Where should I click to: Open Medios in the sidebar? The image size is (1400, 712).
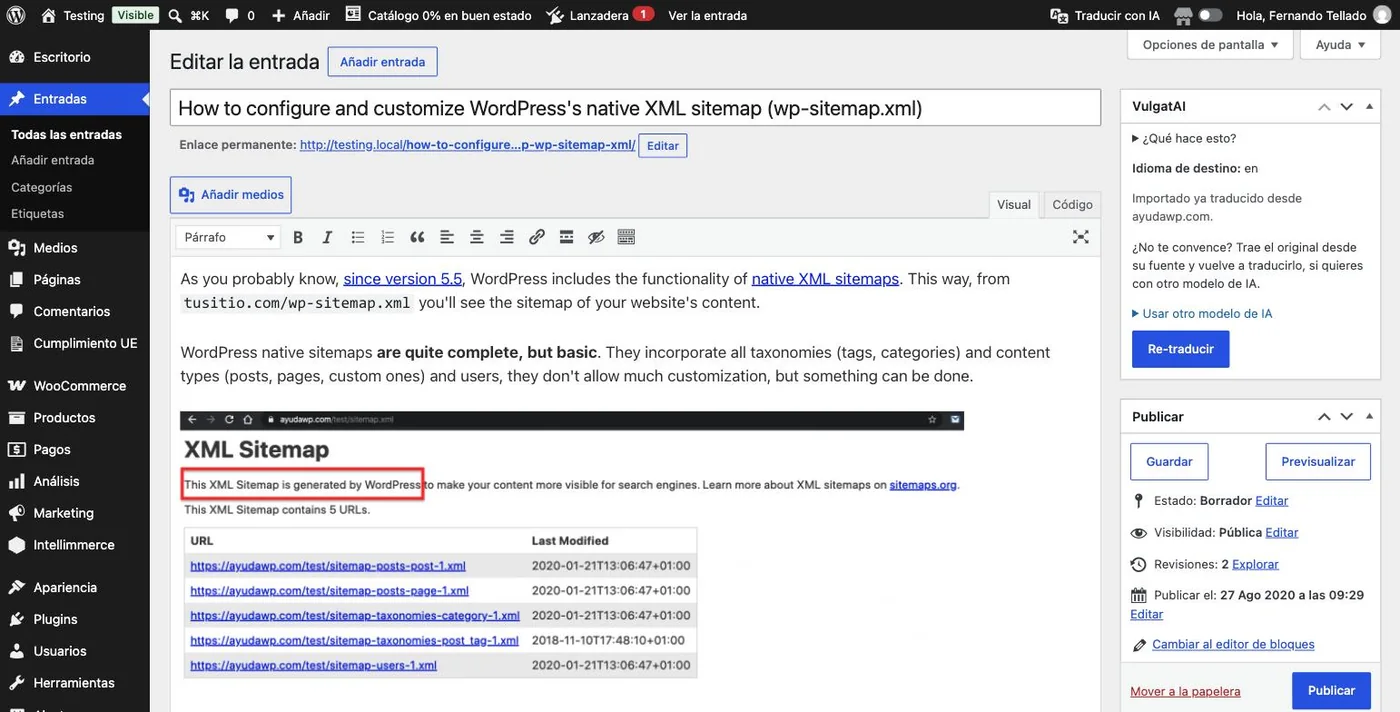coord(75,248)
